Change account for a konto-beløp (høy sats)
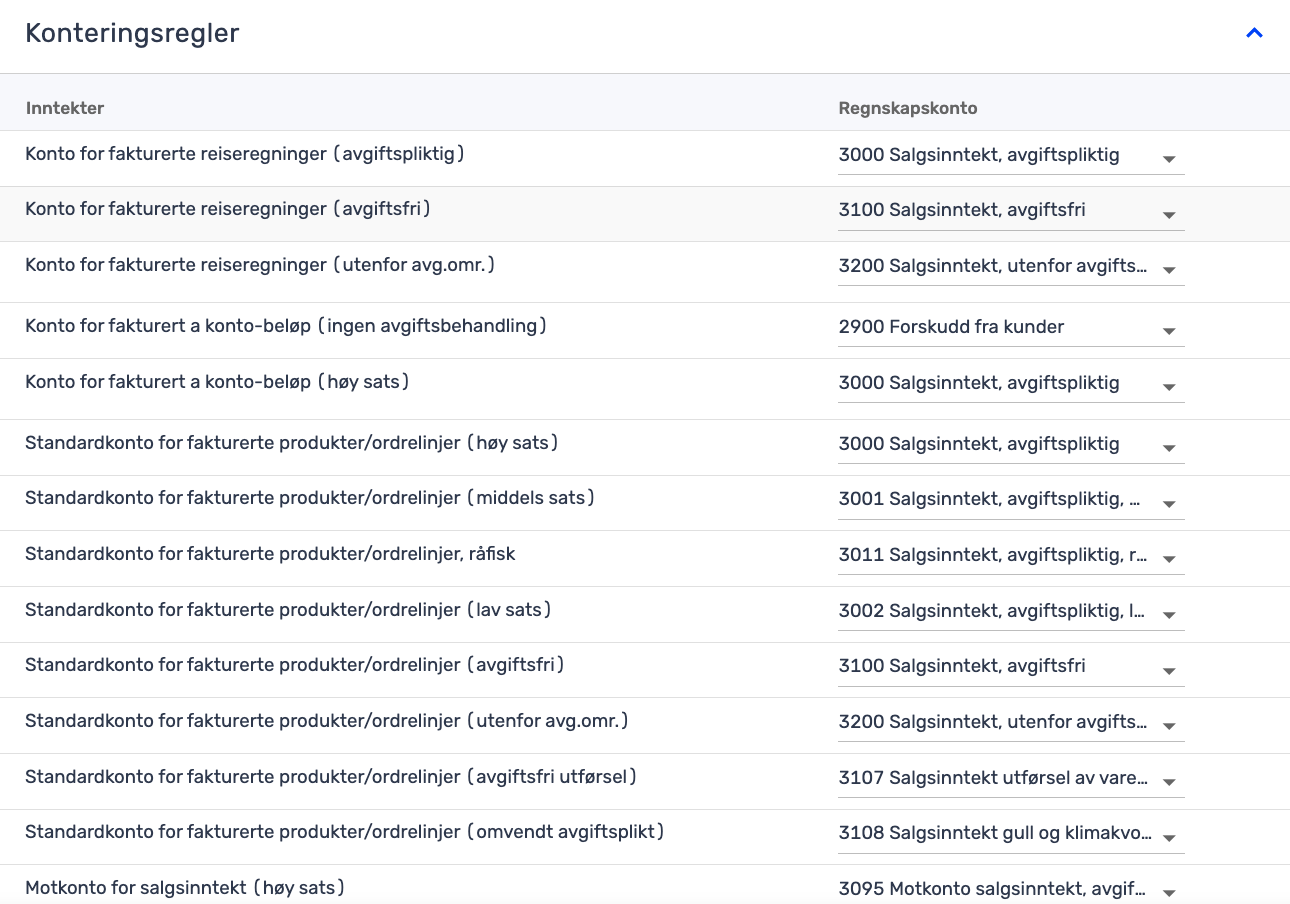The width and height of the screenshot is (1290, 904). tap(1010, 384)
